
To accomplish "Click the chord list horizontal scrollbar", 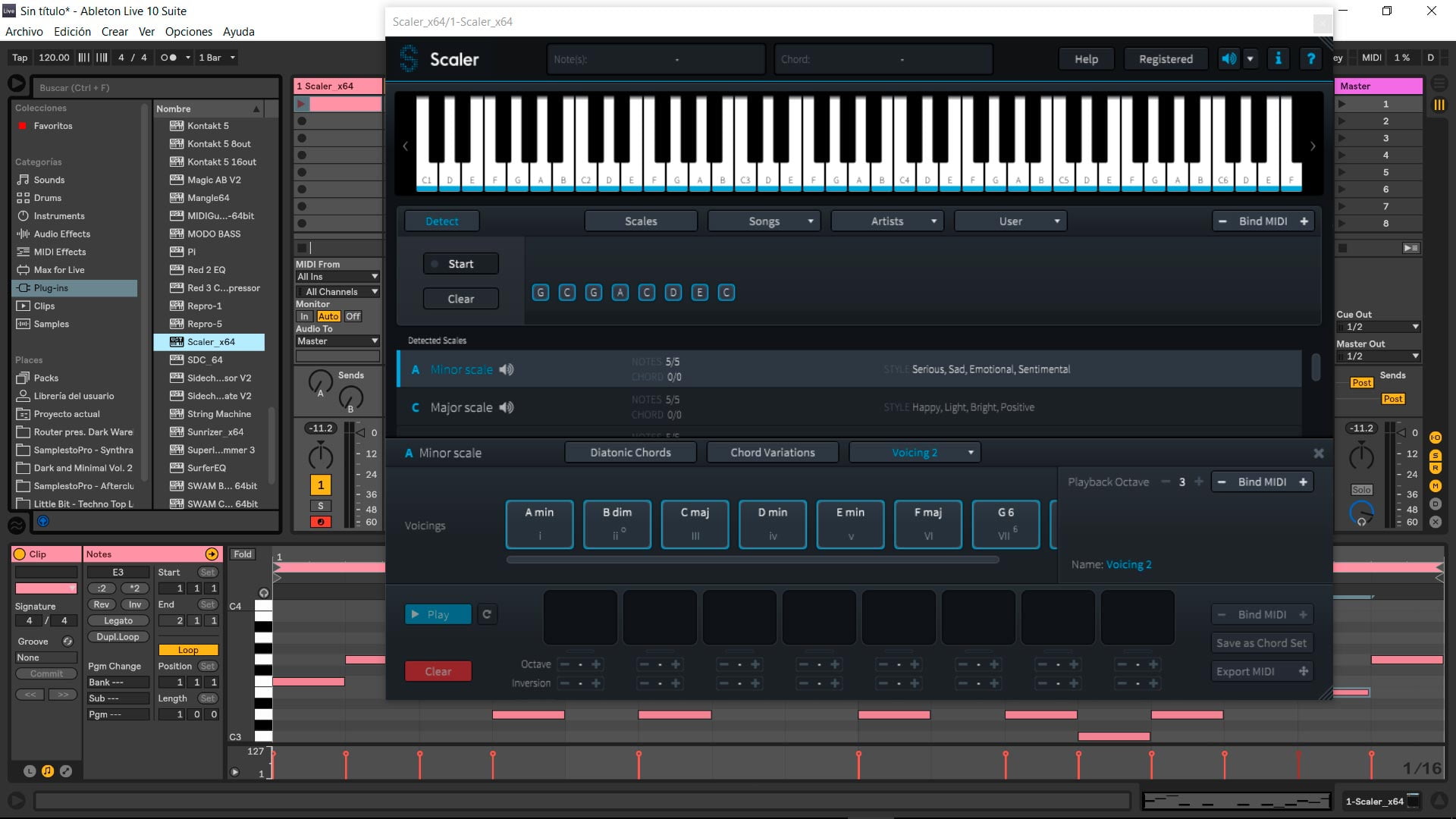I will tap(752, 560).
